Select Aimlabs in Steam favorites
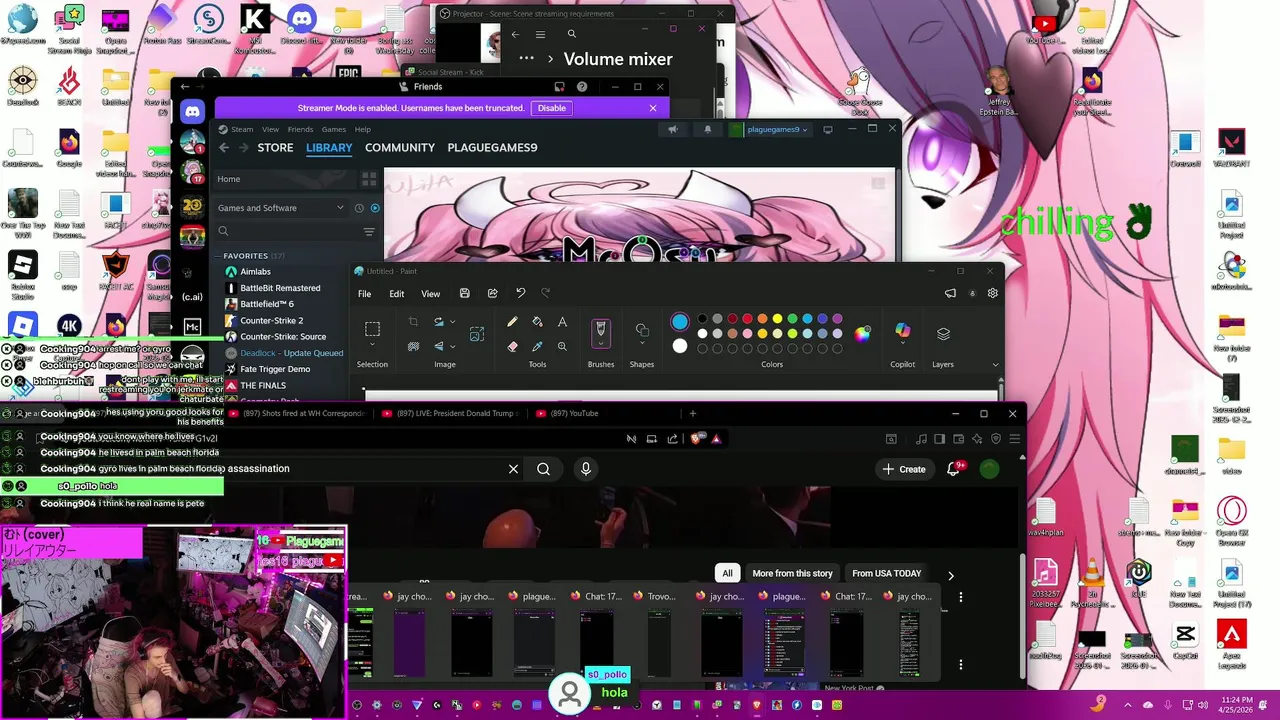Viewport: 1280px width, 720px height. [255, 272]
